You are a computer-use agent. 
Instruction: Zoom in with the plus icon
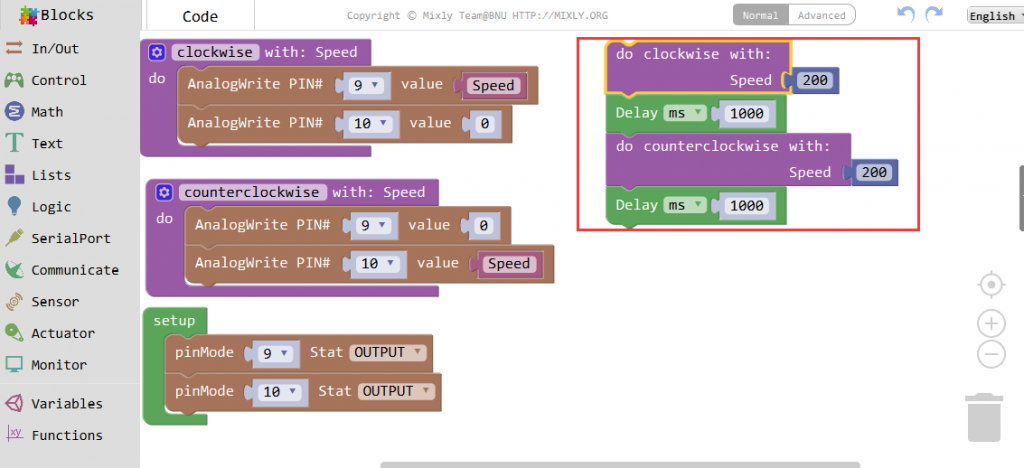[991, 323]
